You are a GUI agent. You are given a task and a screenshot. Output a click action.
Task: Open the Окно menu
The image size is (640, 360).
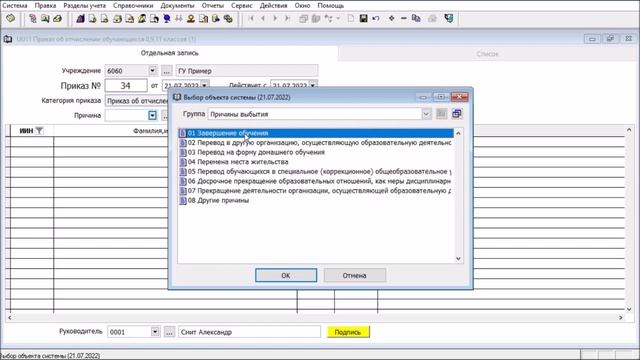(302, 6)
